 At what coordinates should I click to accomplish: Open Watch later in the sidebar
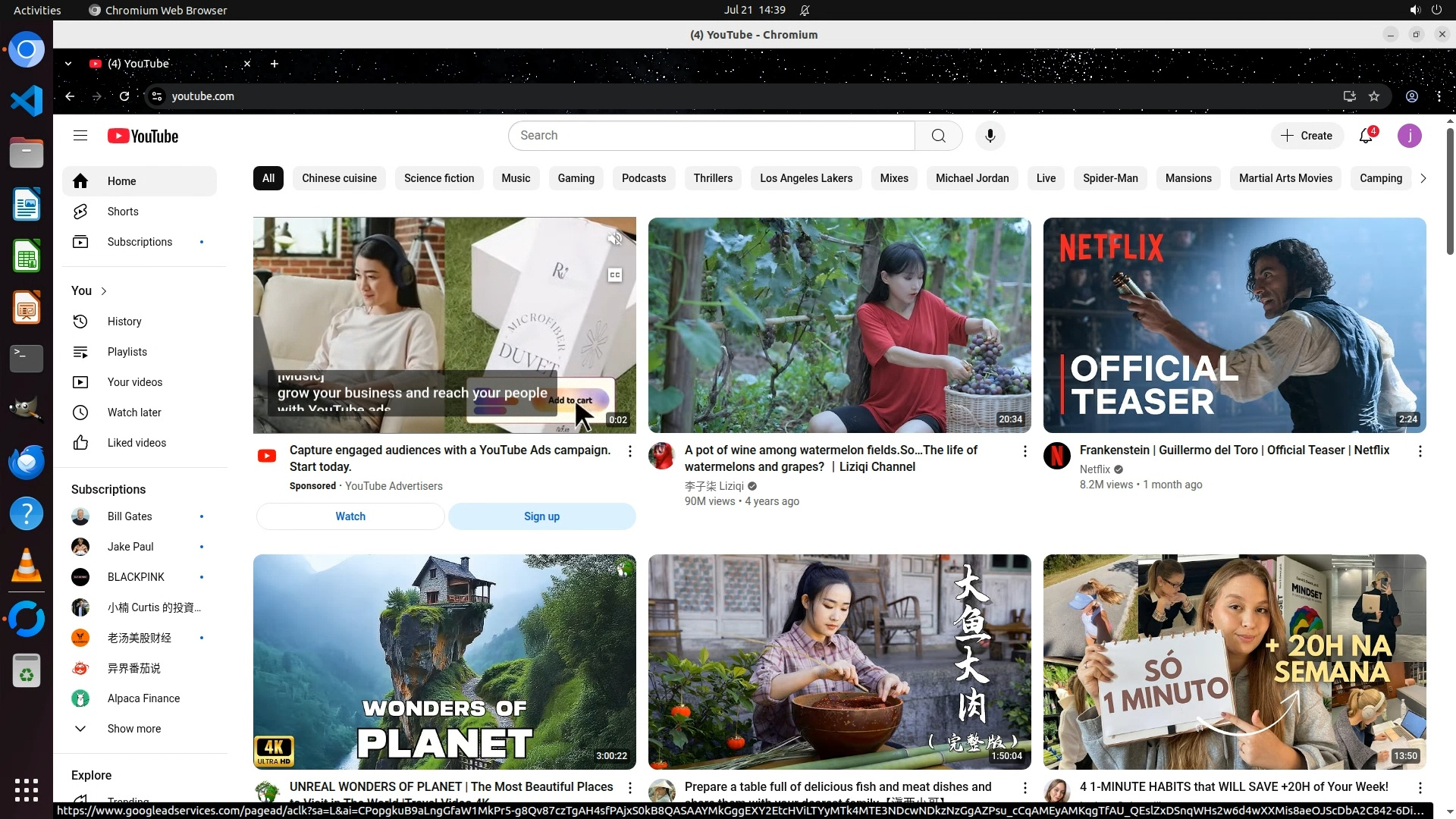click(x=134, y=413)
